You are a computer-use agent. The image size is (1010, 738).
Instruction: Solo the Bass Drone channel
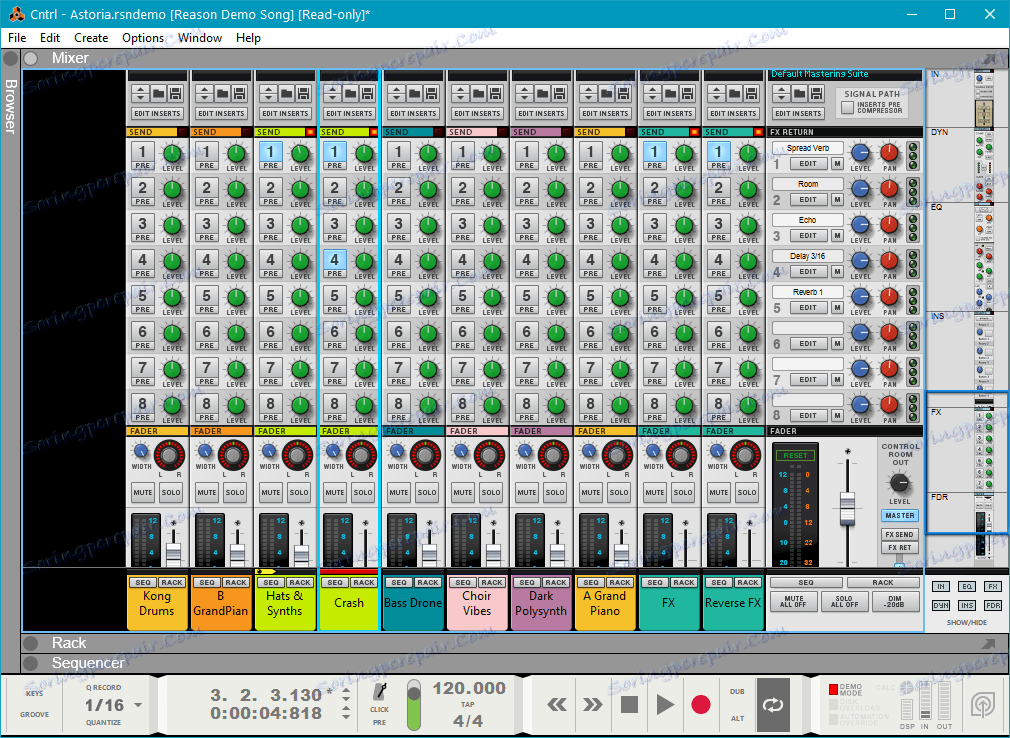coord(427,492)
